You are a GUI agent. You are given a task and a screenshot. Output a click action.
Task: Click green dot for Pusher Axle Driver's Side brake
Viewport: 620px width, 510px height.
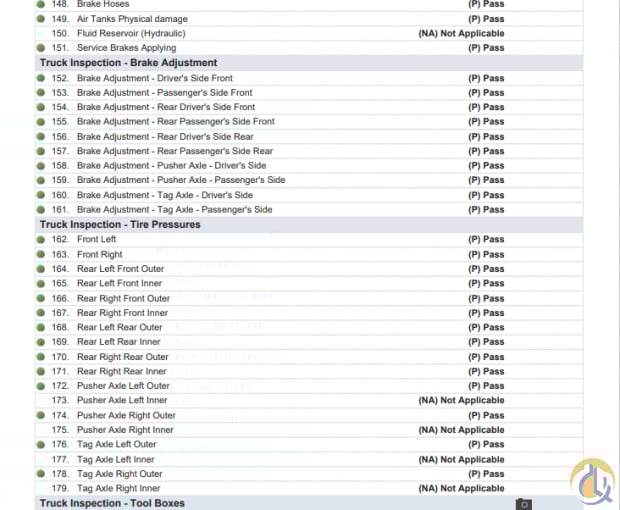41,165
